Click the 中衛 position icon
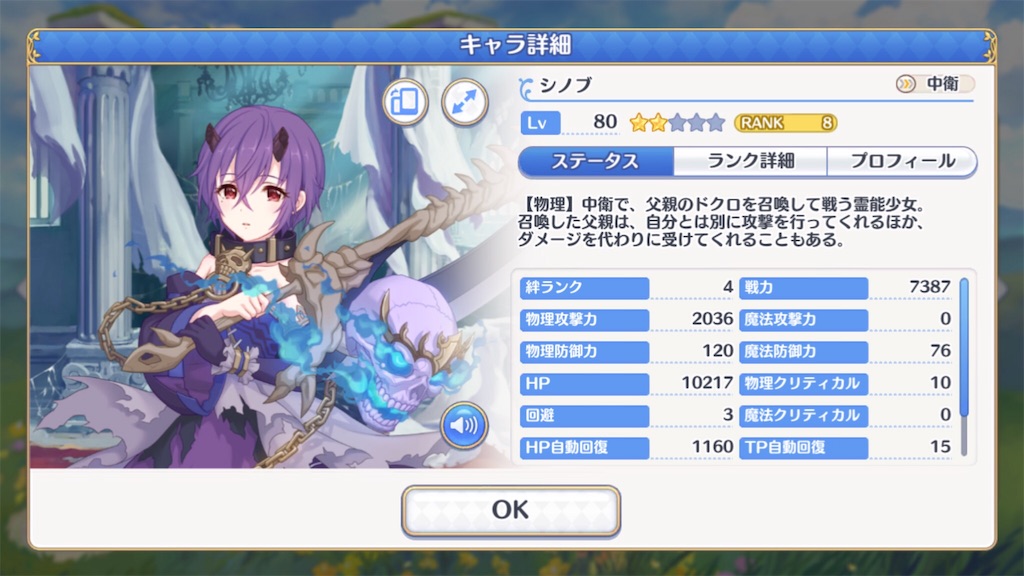Image resolution: width=1024 pixels, height=576 pixels. click(x=906, y=84)
